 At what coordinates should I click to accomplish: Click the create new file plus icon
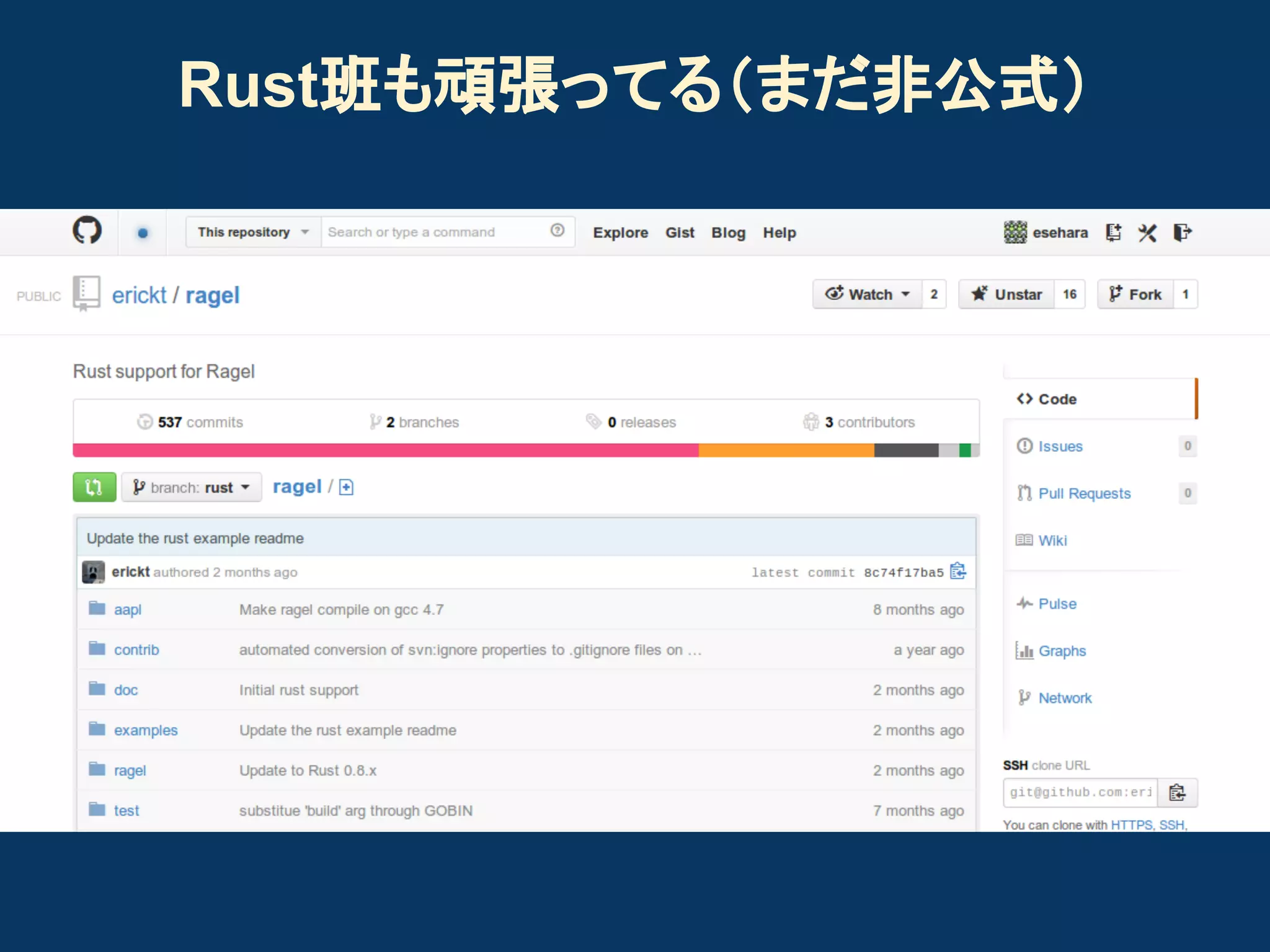(x=346, y=487)
